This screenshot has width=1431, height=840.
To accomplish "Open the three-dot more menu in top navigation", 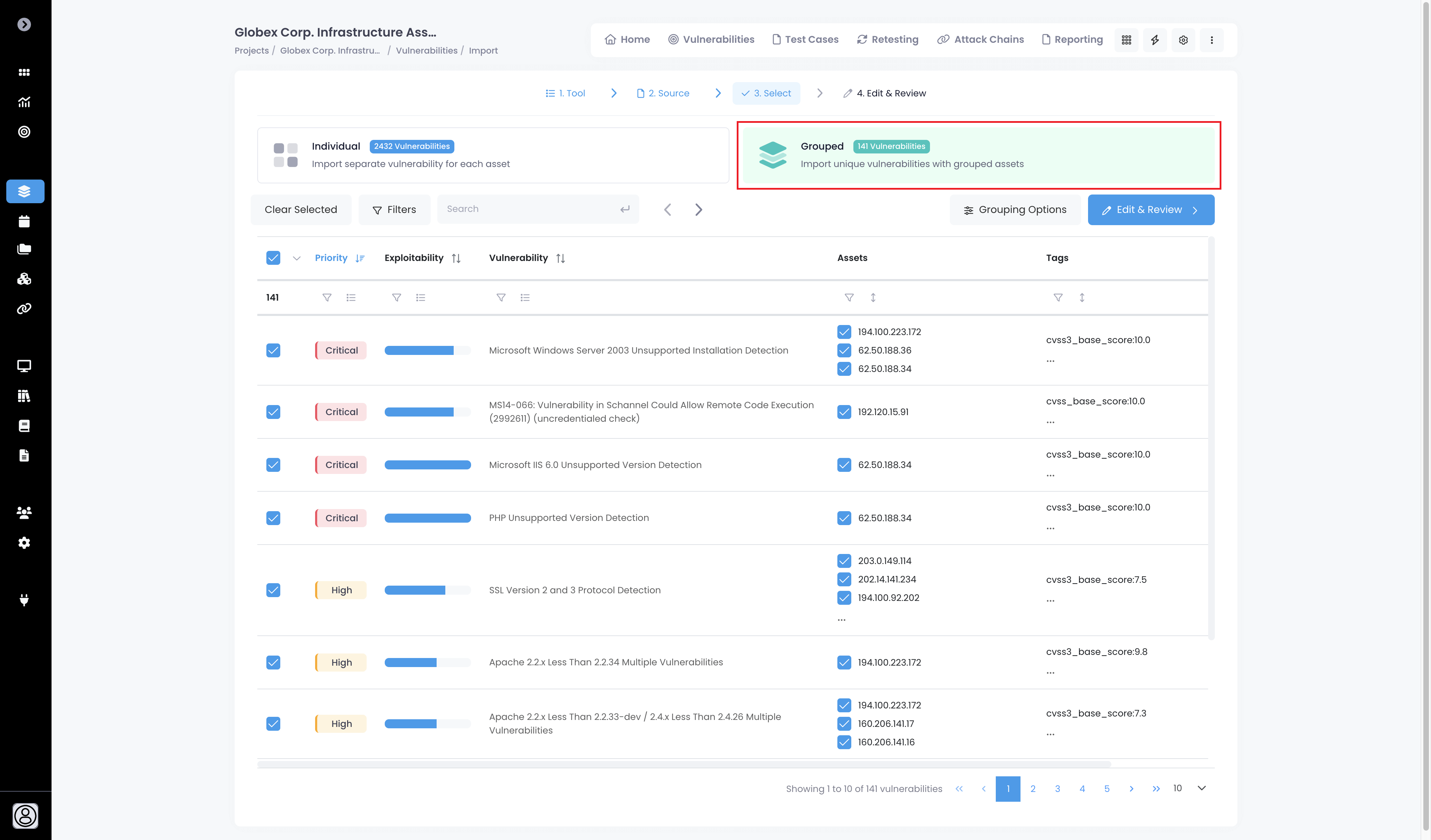I will click(x=1211, y=40).
